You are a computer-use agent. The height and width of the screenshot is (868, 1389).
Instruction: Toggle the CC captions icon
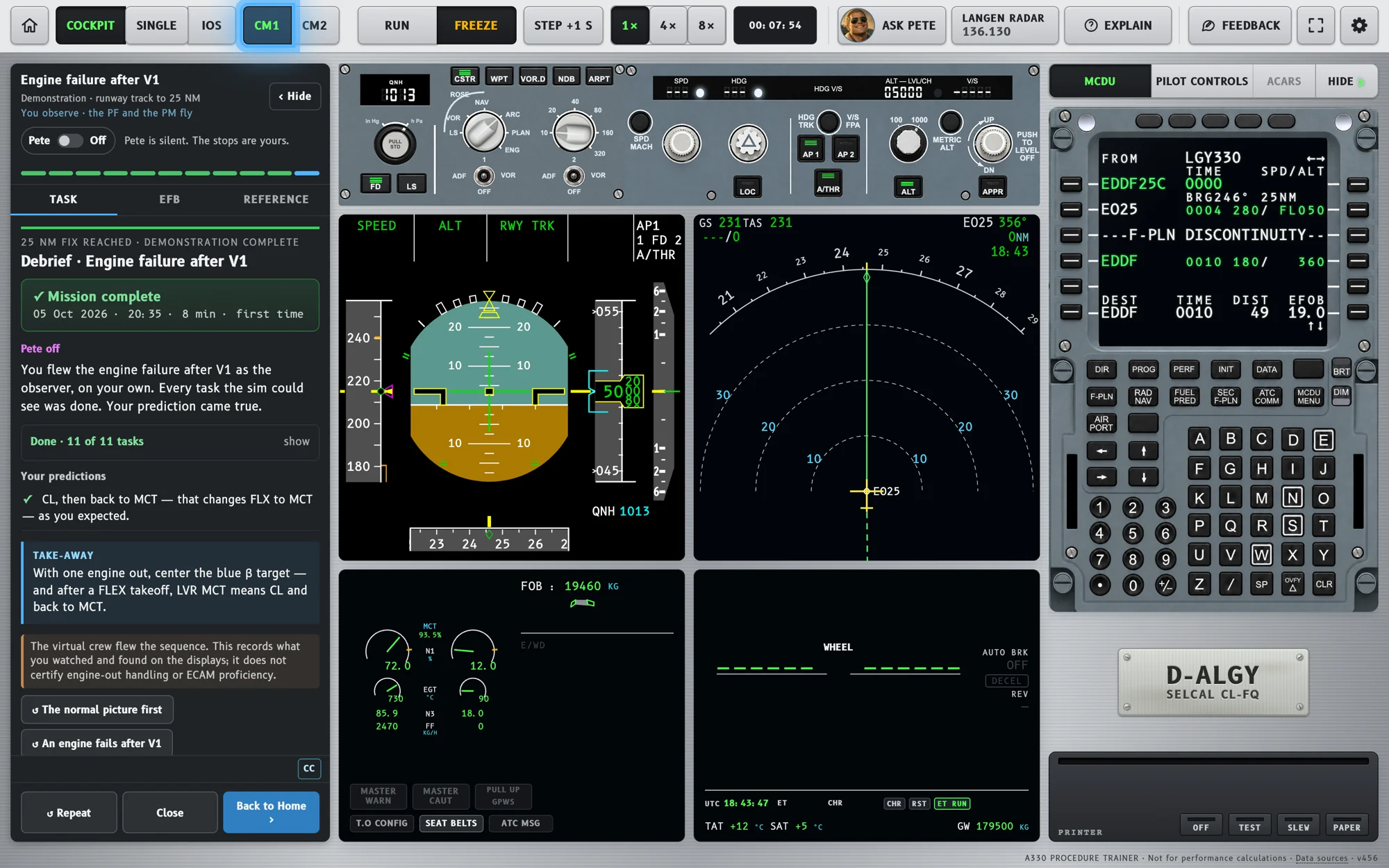point(309,768)
